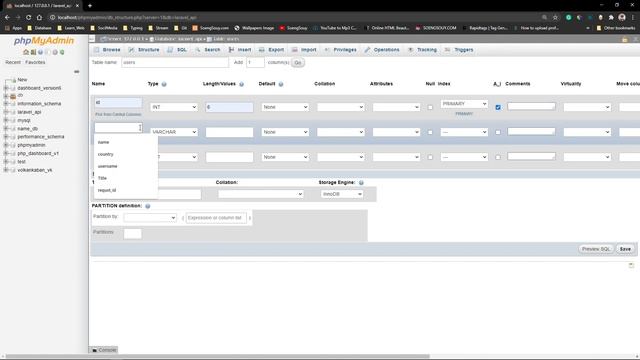Open the Export tab
The image size is (640, 360).
271,50
